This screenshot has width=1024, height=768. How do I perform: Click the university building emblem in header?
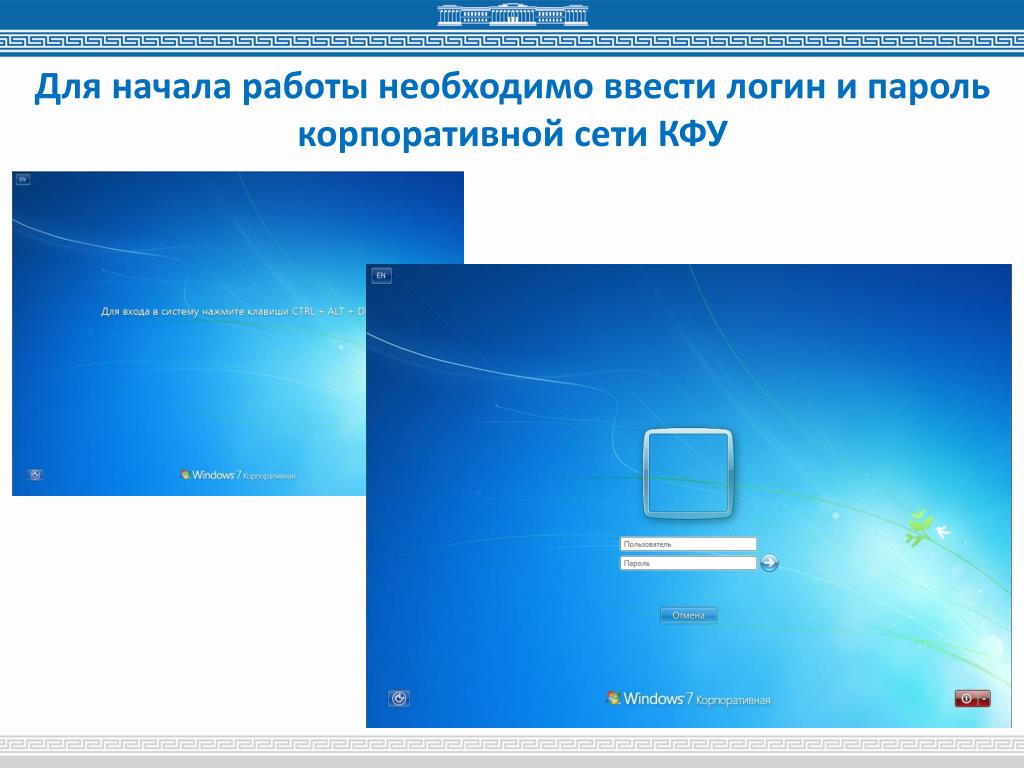tap(513, 14)
